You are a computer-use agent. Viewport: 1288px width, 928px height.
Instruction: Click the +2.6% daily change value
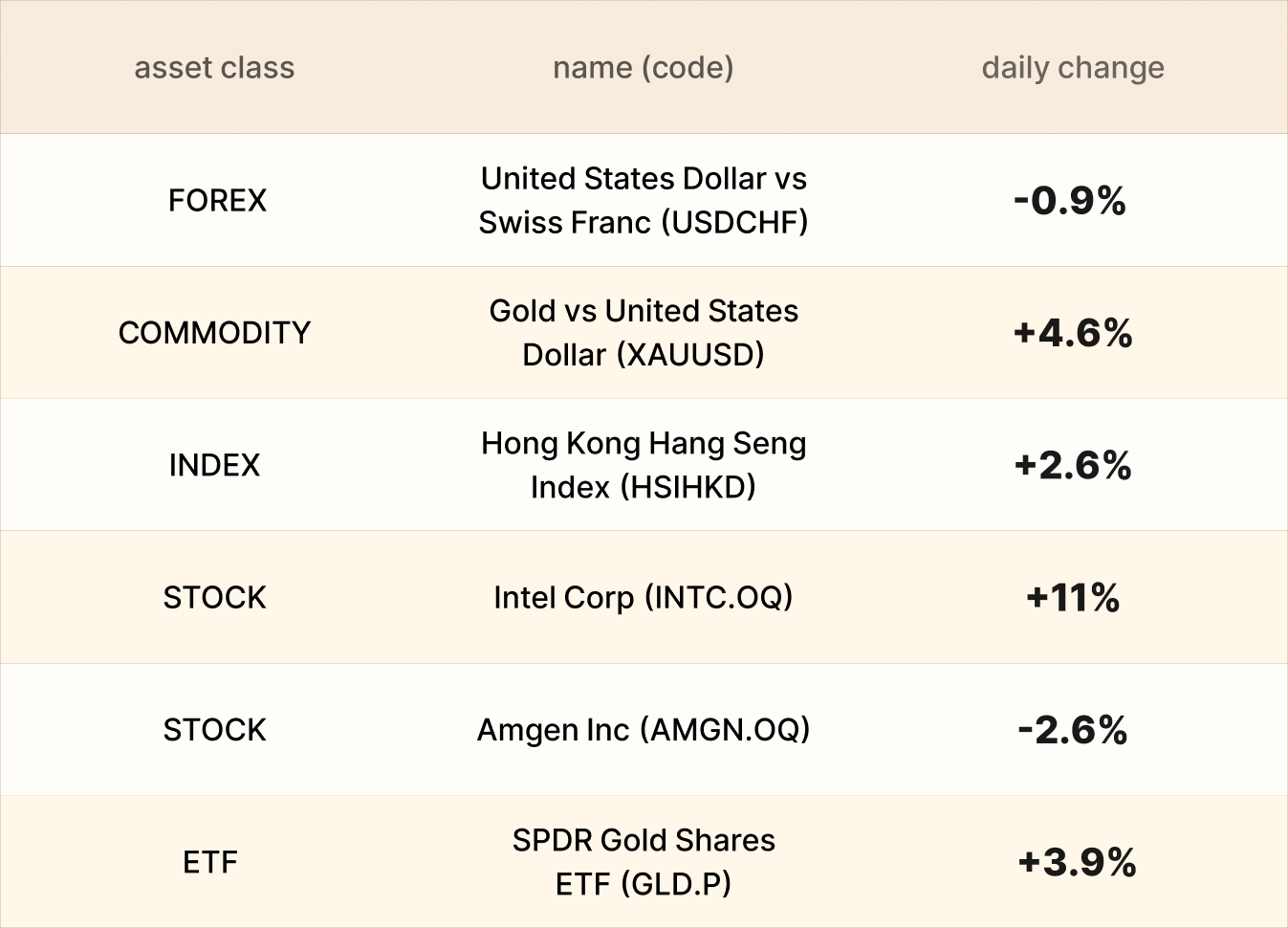click(1073, 465)
